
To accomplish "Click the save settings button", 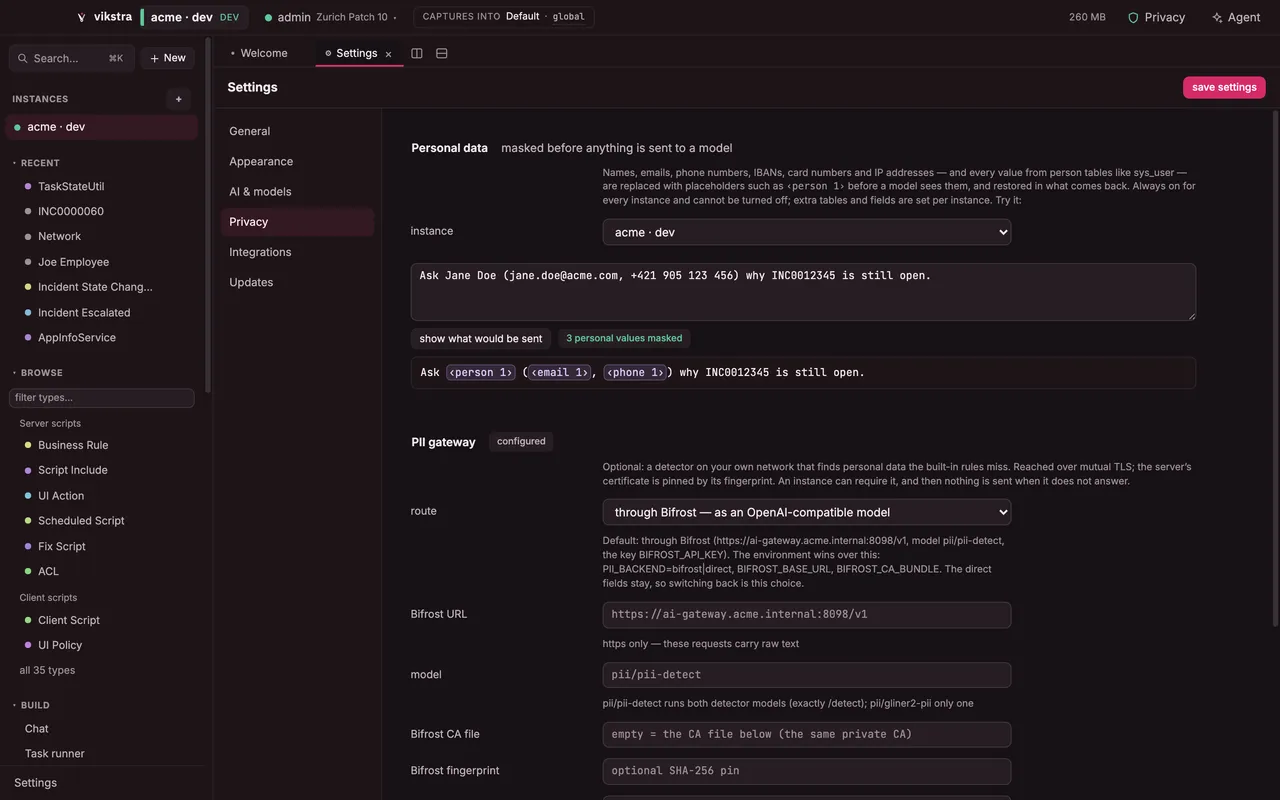I will (x=1224, y=87).
